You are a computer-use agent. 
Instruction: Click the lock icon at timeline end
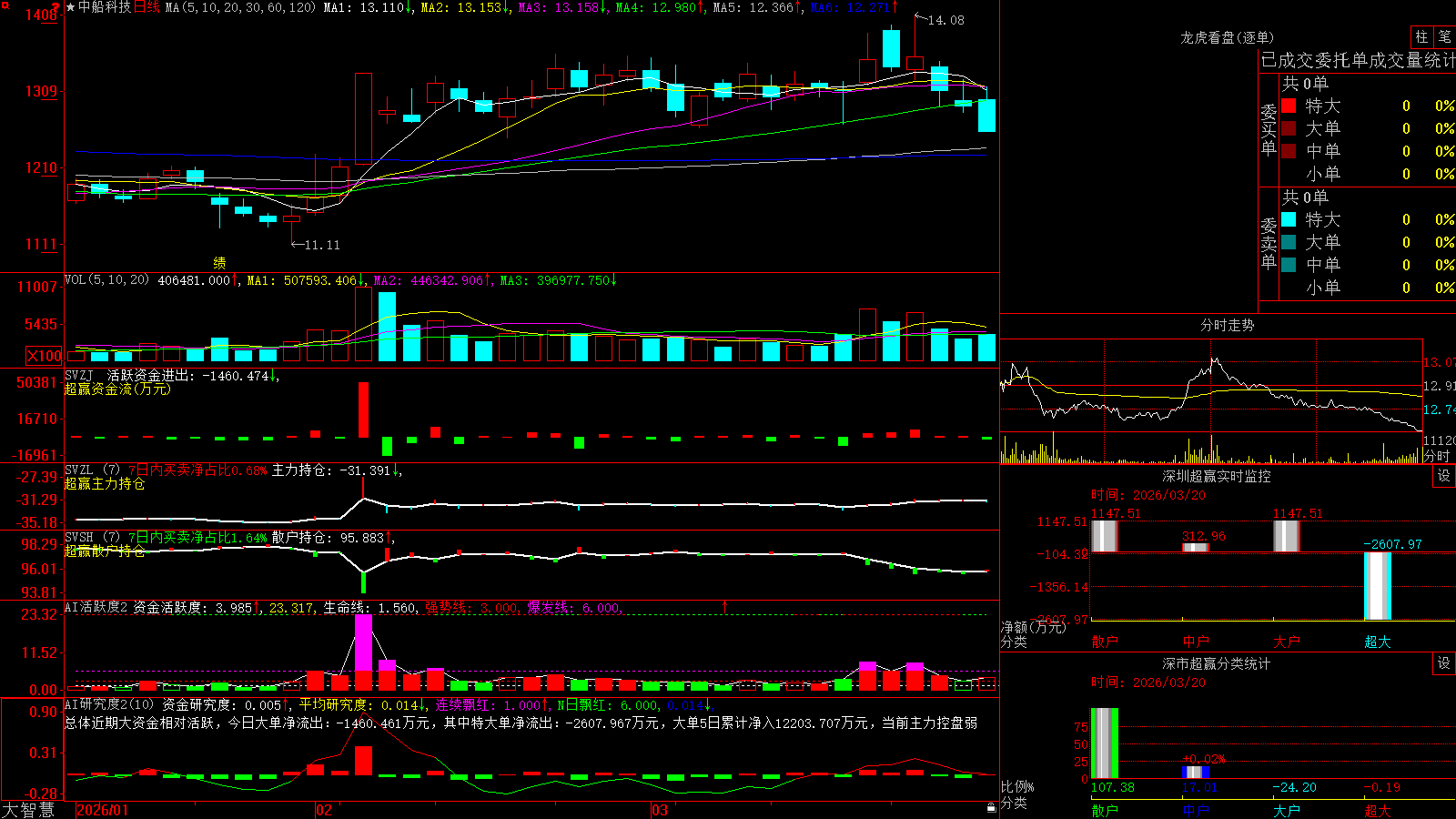click(x=992, y=807)
